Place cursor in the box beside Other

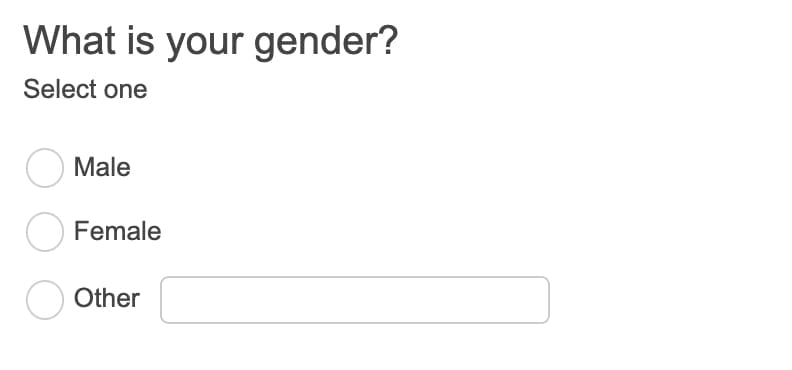point(355,300)
